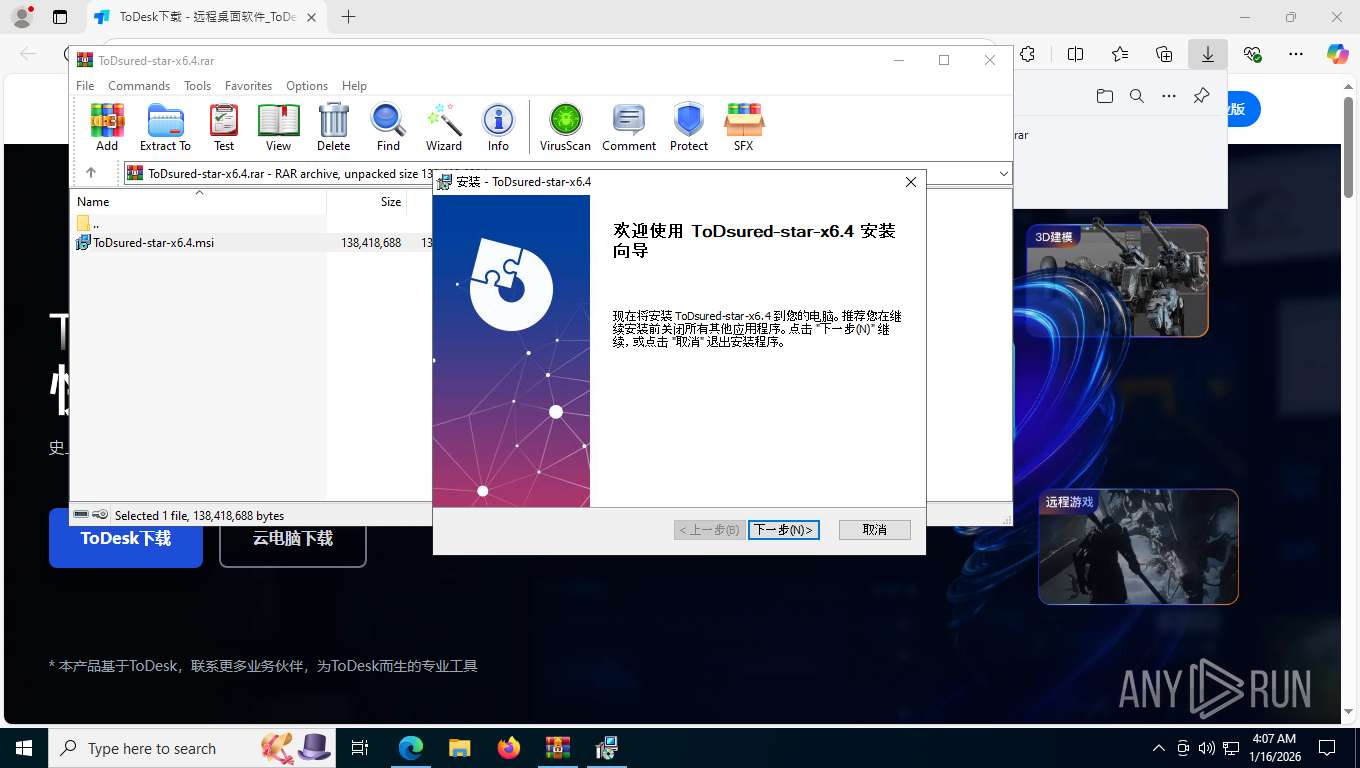
Task: Click the 远程游戏 thumbnail card
Action: [x=1138, y=547]
